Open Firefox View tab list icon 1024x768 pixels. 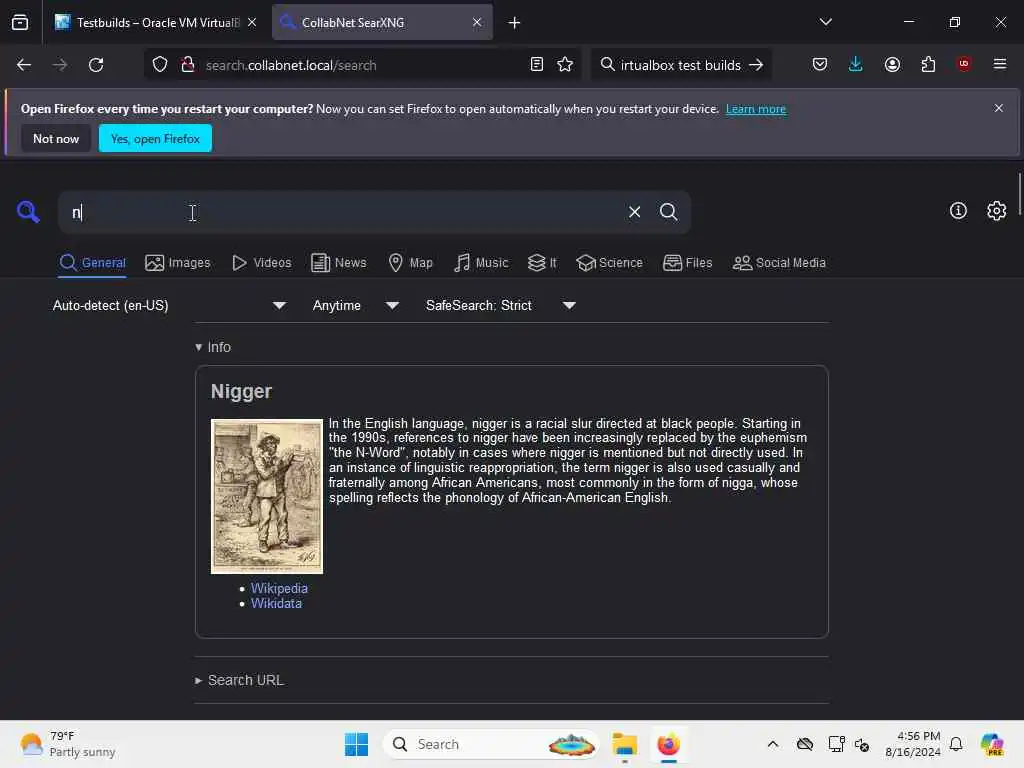point(20,22)
